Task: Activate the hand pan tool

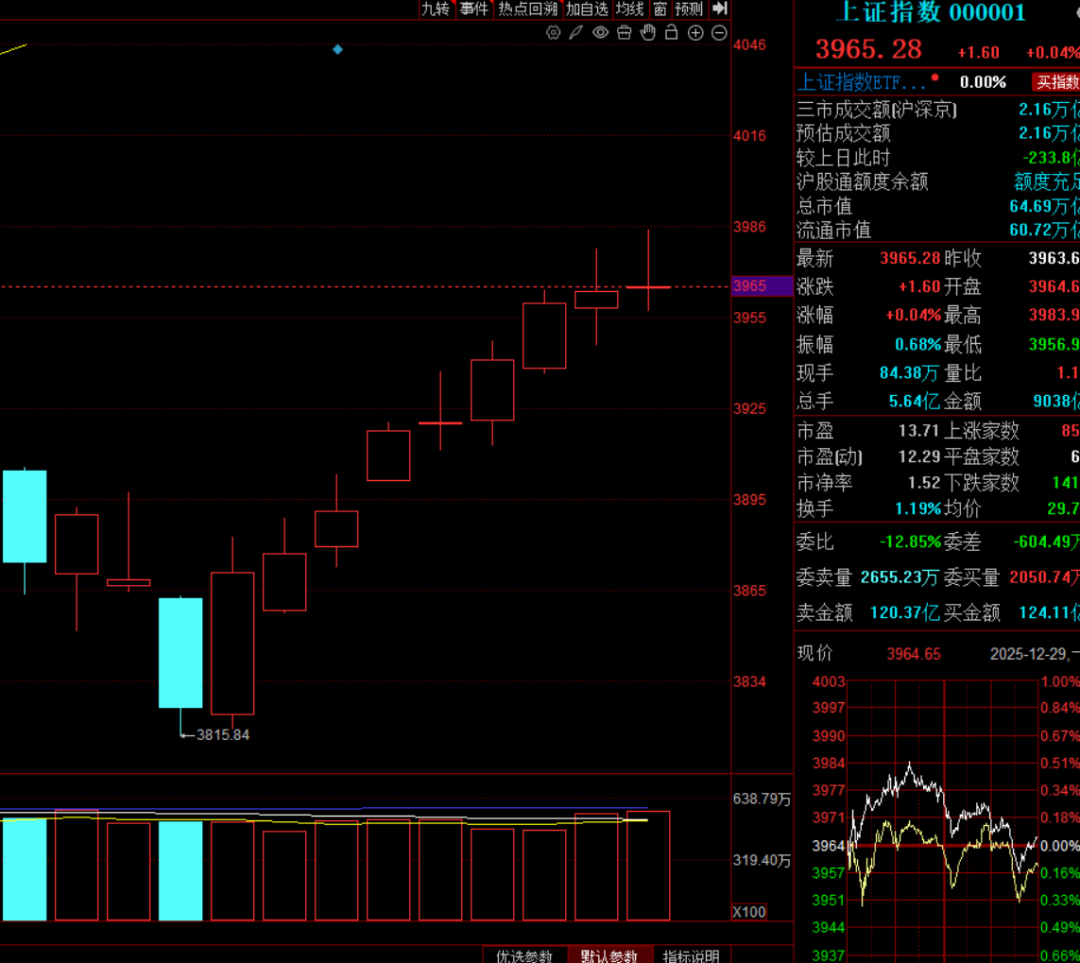Action: [x=648, y=33]
